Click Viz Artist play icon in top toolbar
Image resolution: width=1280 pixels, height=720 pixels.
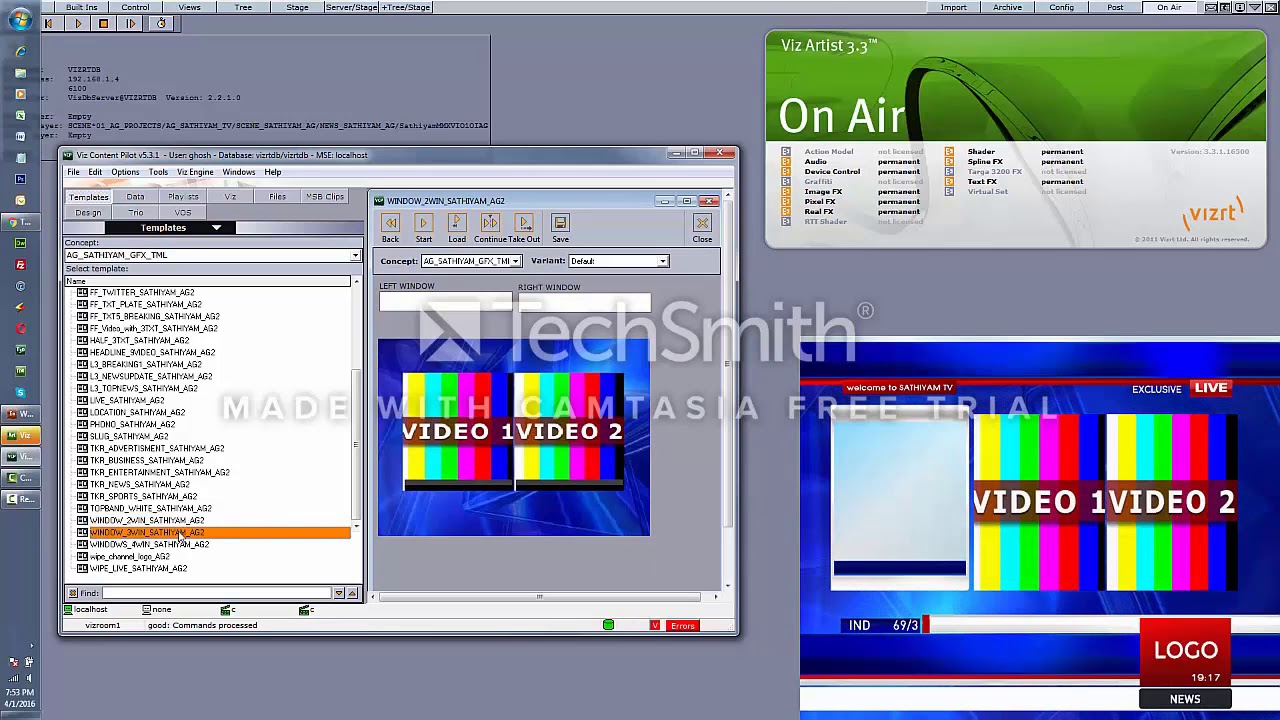77,23
